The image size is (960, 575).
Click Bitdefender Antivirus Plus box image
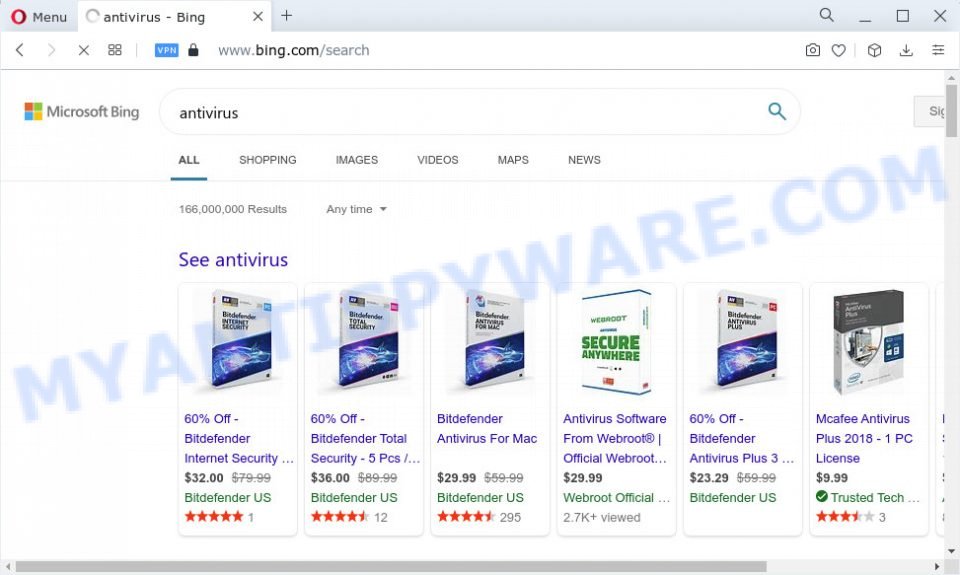(x=746, y=340)
